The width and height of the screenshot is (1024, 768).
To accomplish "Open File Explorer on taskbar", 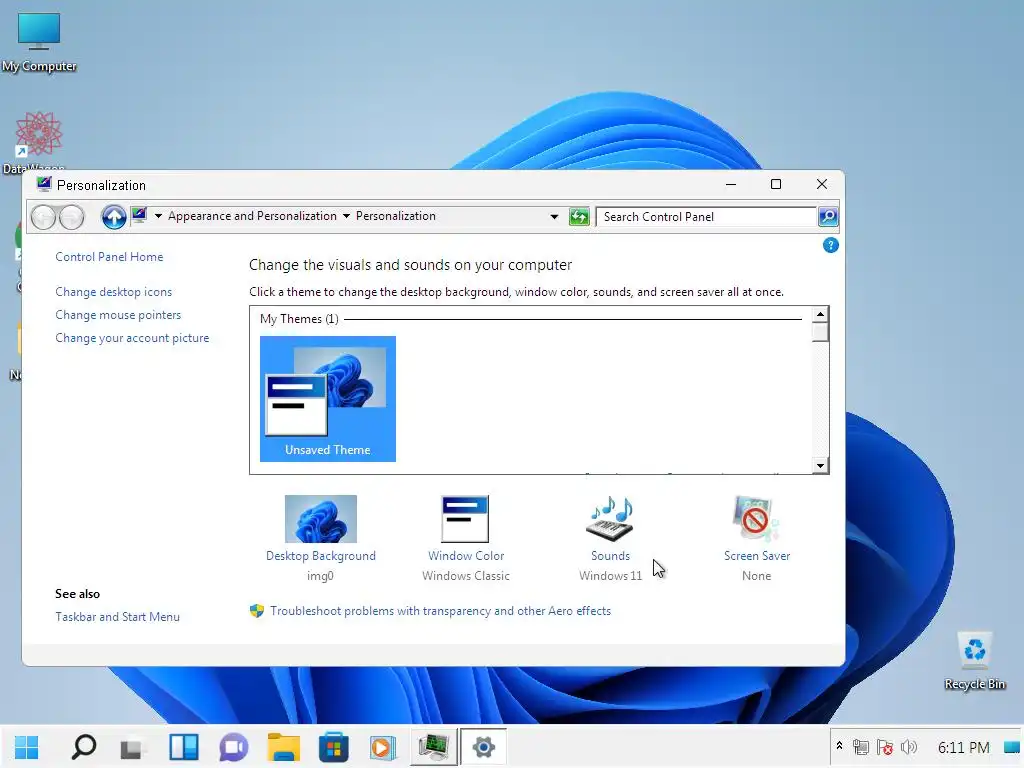I will [x=283, y=747].
